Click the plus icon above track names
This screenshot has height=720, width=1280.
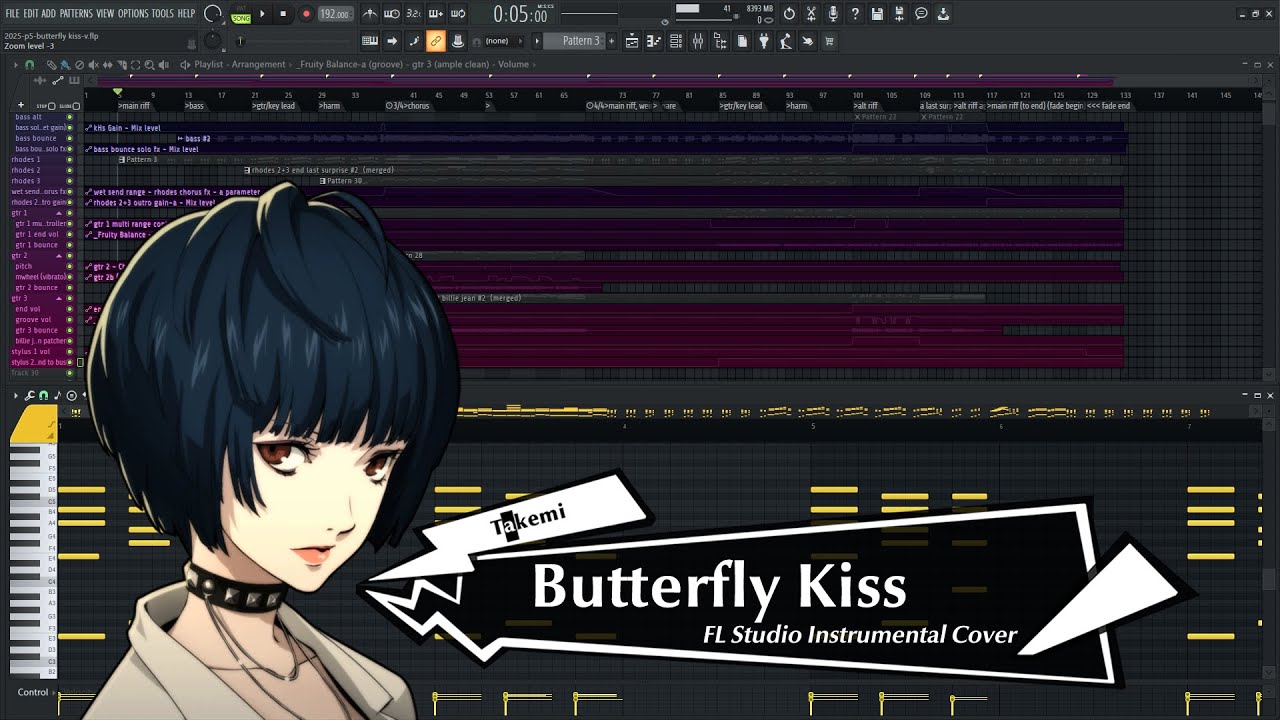[20, 105]
